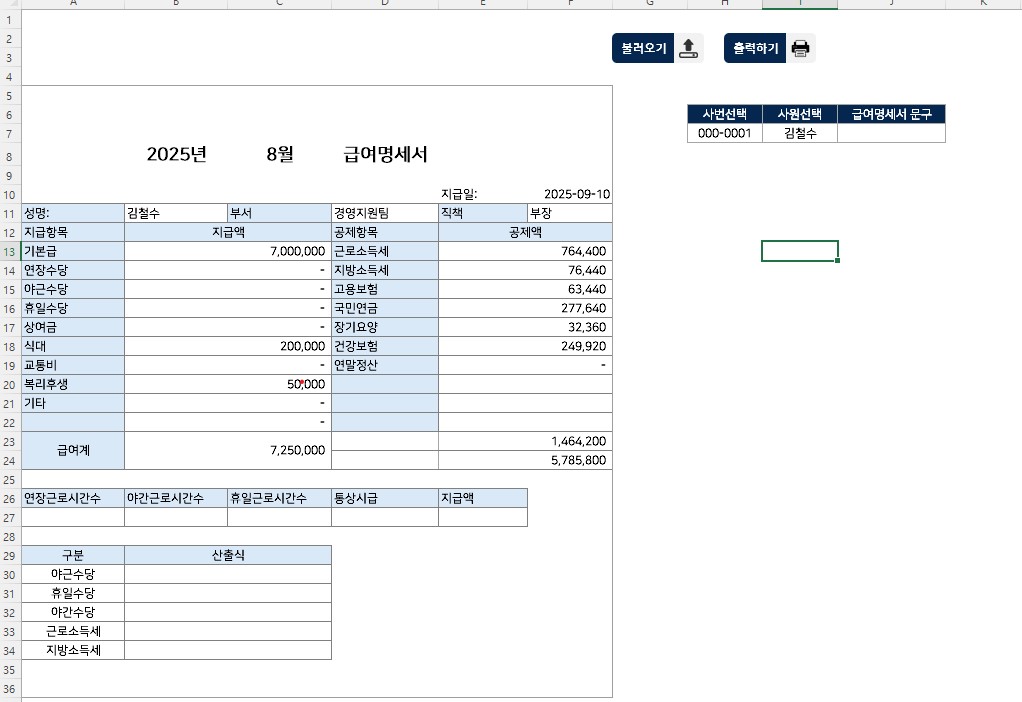This screenshot has height=702, width=1022.
Task: Open the 사번선택 cell showing 000-0001
Action: [x=724, y=133]
